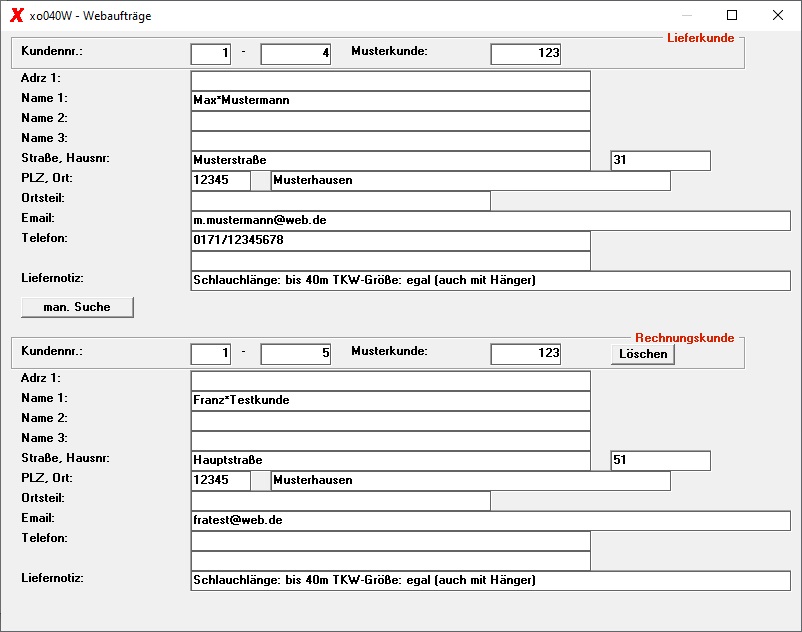Select the street field containing Hauptstraße

tap(391, 461)
